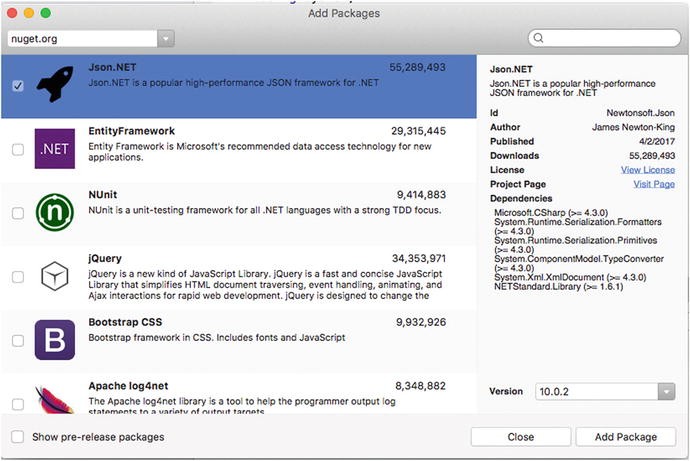Screen dimensions: 690x461
Task: Click the Json.NET rocket icon
Action: [55, 83]
